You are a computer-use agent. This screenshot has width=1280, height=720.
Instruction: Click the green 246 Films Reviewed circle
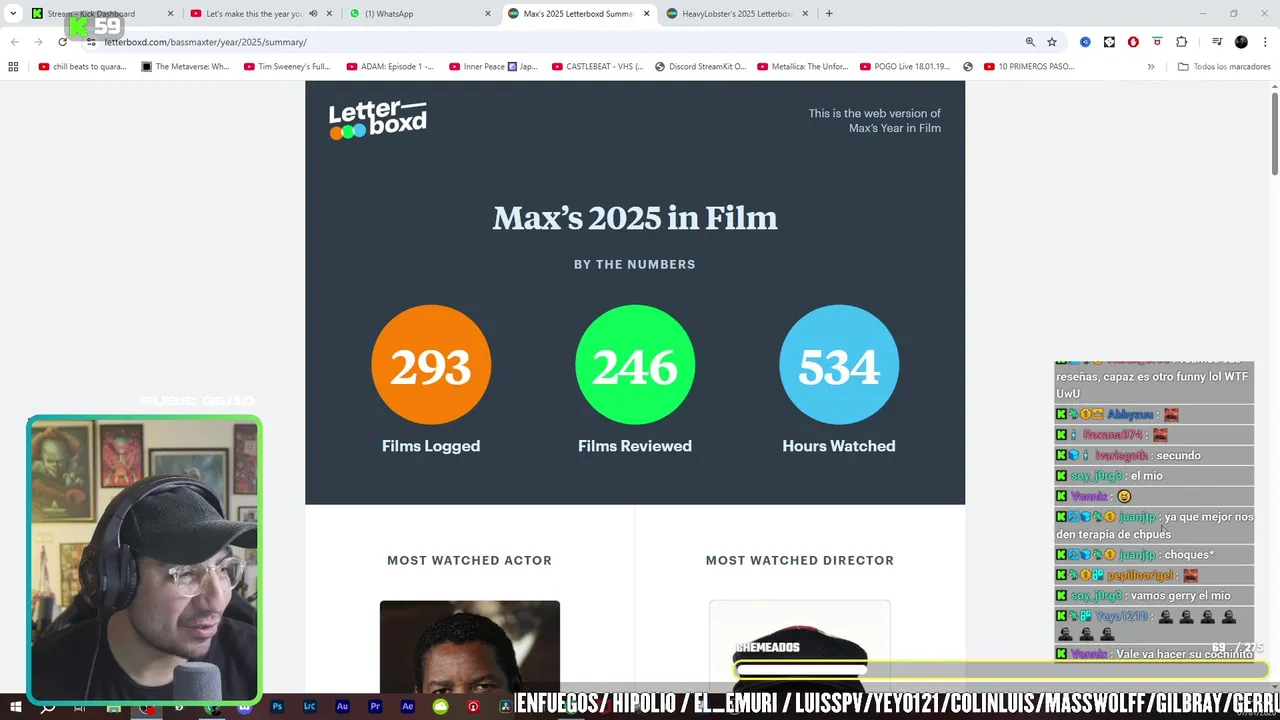coord(635,365)
